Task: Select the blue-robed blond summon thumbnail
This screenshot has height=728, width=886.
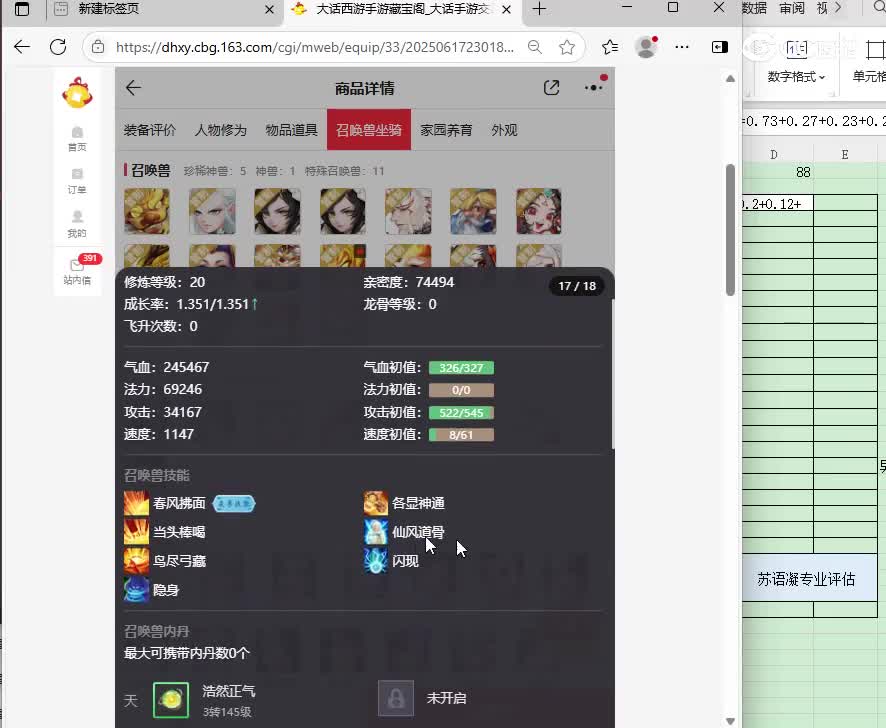Action: tap(474, 211)
